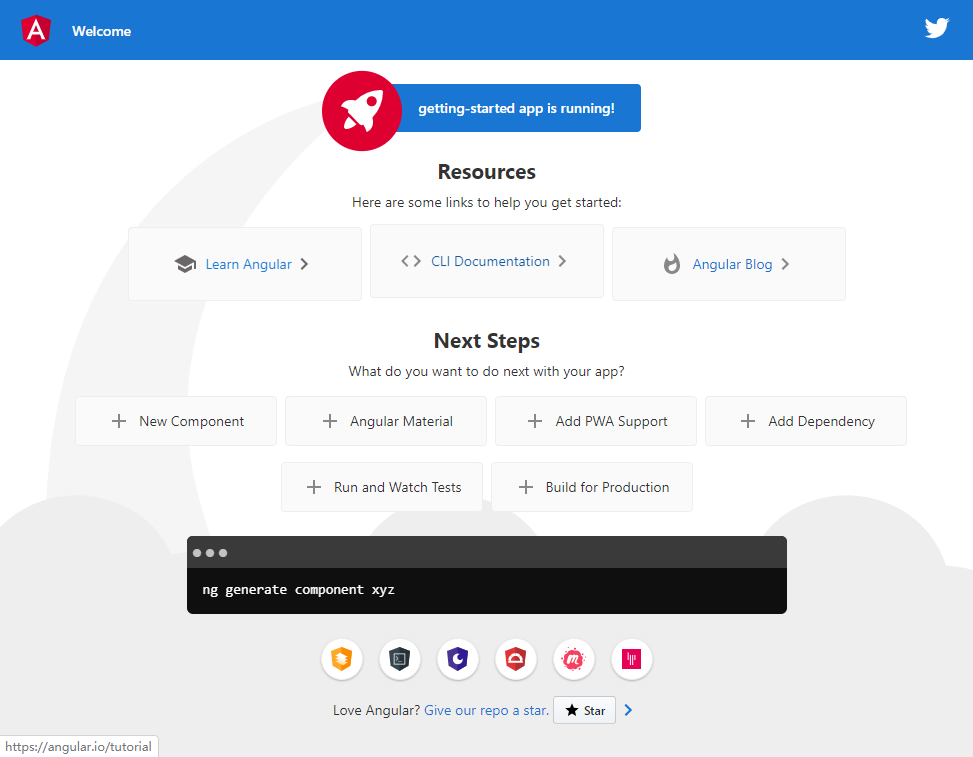Open the purple crescent shield logo link

[x=458, y=659]
